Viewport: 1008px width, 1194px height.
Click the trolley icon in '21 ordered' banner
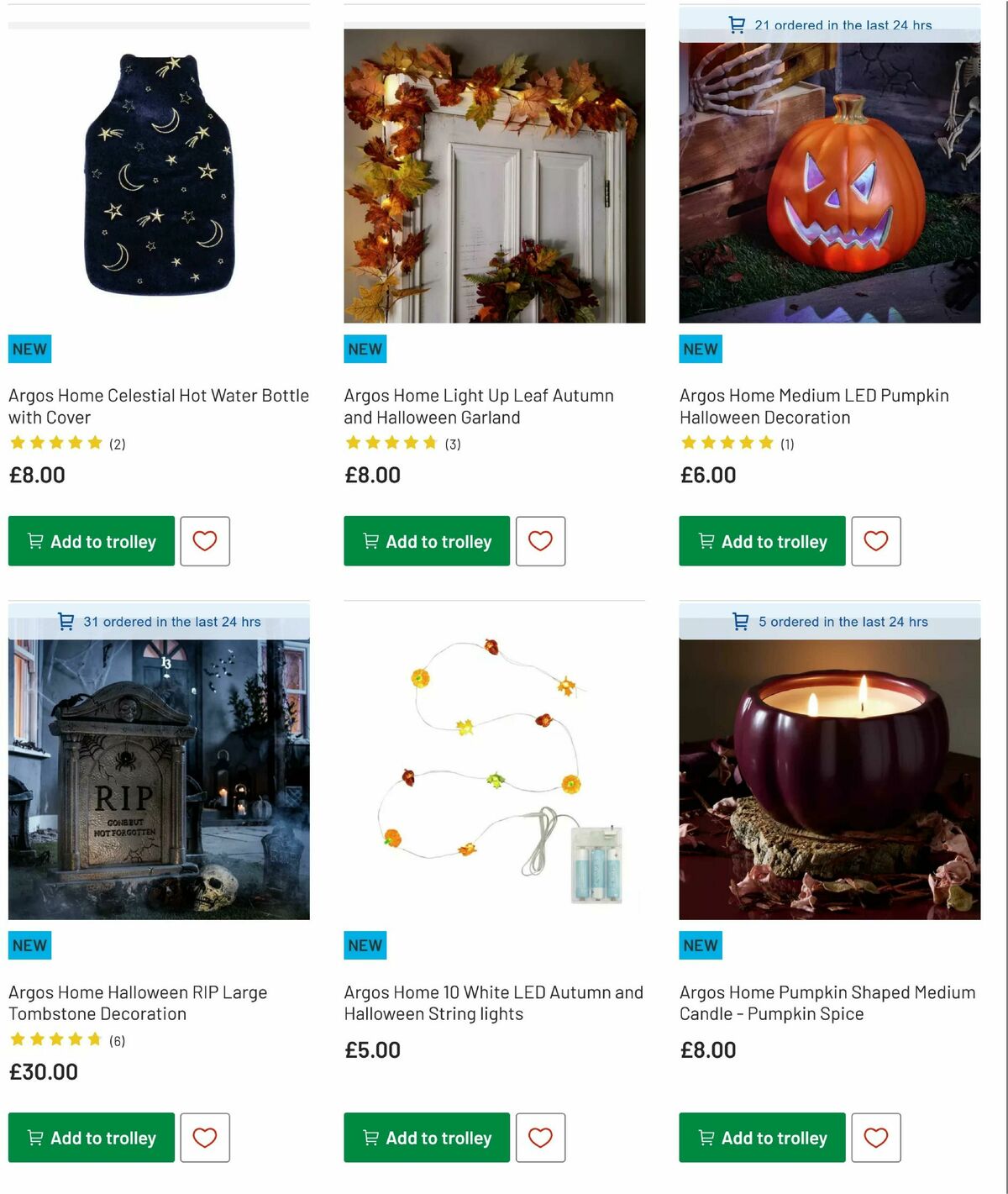click(x=738, y=25)
